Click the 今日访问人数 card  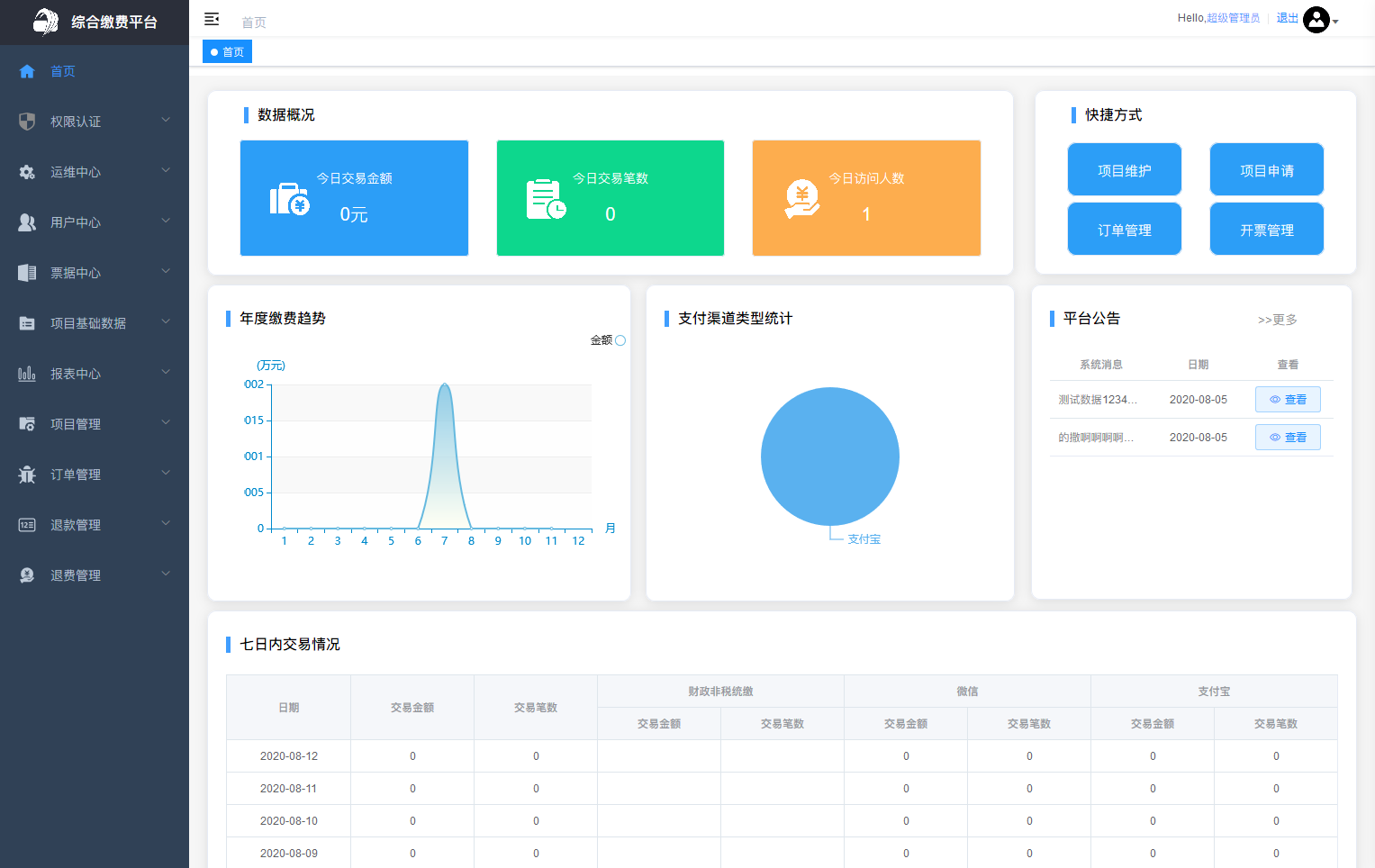pos(866,198)
